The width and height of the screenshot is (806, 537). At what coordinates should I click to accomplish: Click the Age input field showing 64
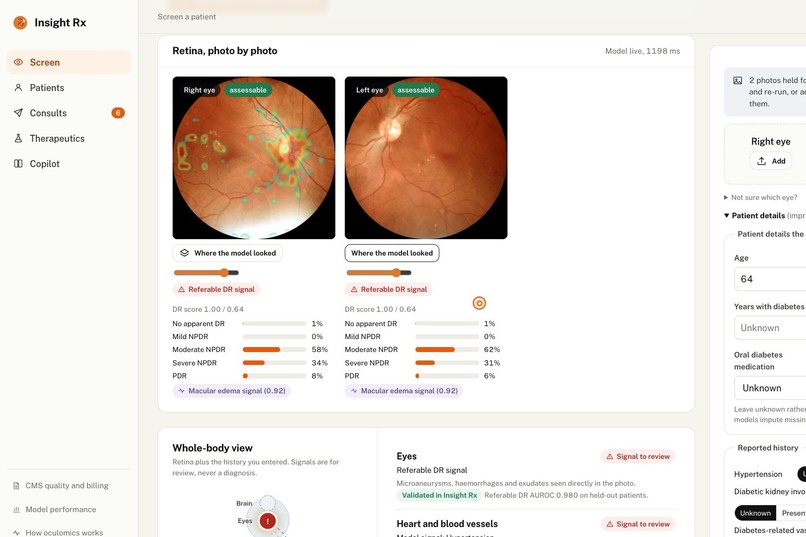(x=771, y=279)
